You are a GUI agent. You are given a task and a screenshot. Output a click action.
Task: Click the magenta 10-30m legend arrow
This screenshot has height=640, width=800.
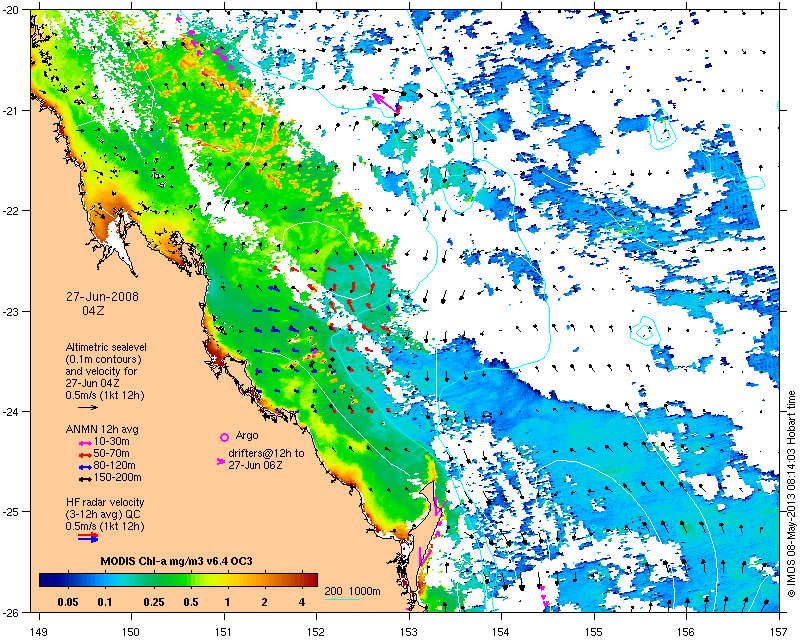86,443
